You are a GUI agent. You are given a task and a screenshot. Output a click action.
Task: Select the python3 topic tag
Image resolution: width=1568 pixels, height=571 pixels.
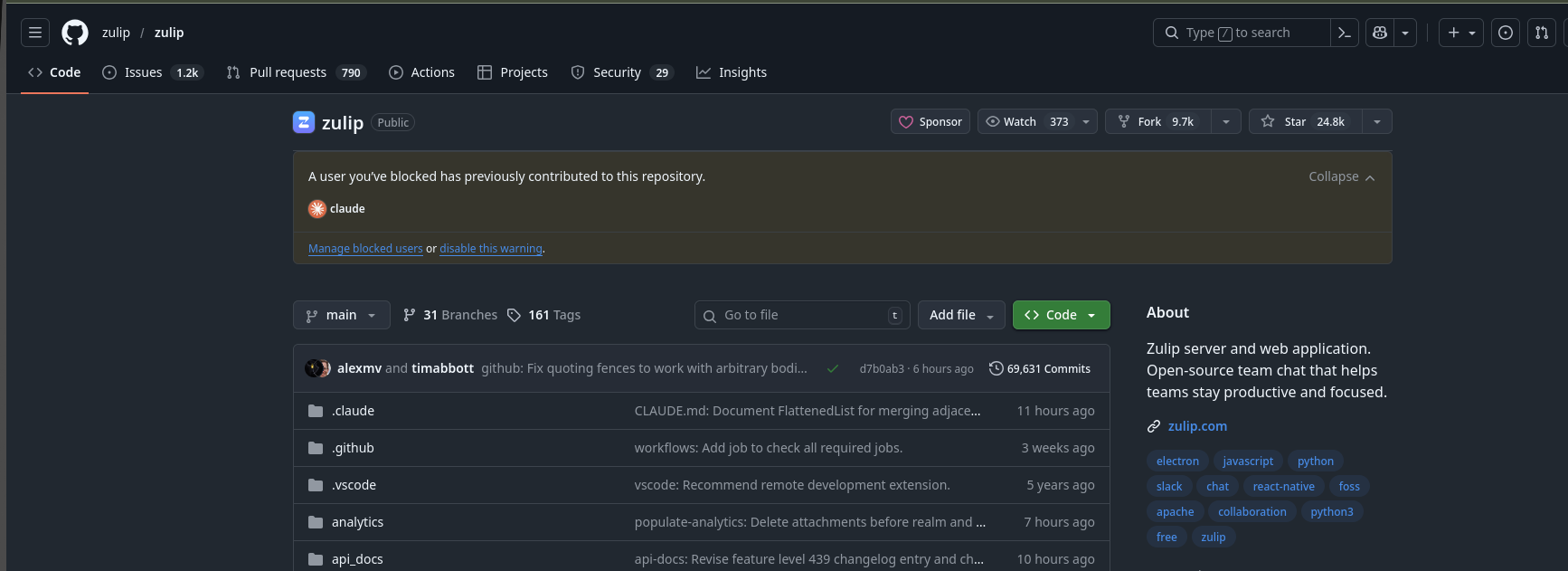click(x=1332, y=511)
